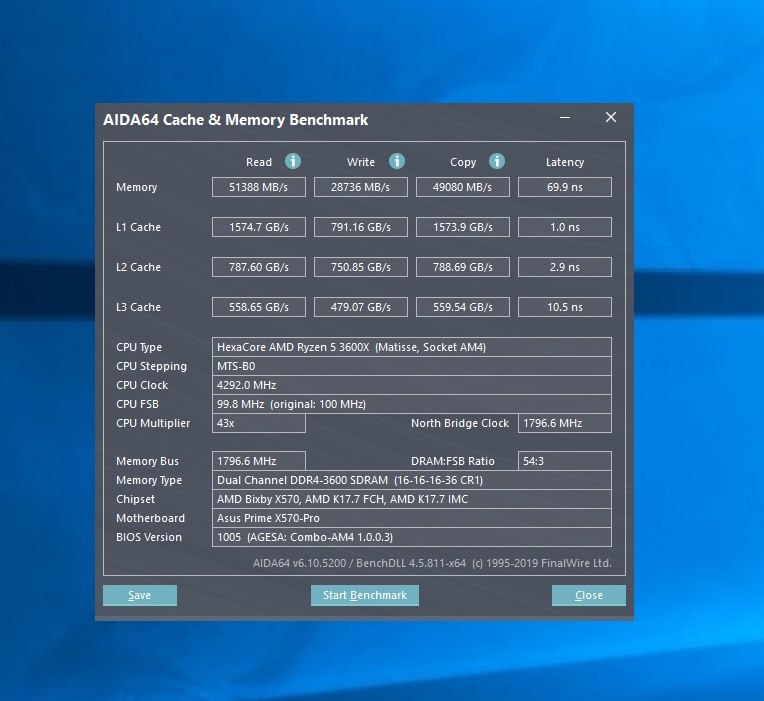The image size is (764, 701).
Task: Click the Close button at the bottom
Action: [589, 595]
